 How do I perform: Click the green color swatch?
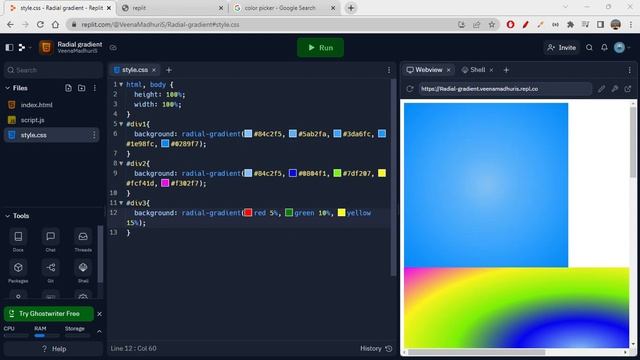pyautogui.click(x=289, y=212)
